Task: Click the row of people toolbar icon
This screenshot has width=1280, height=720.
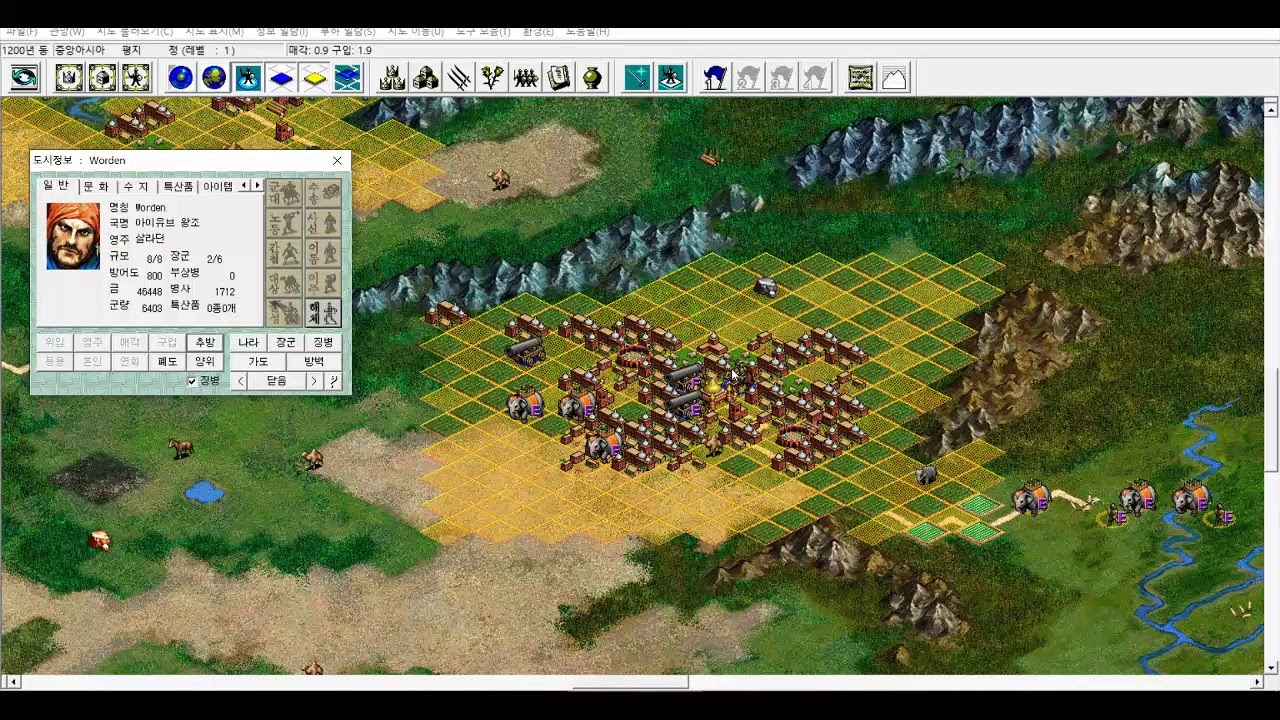Action: pyautogui.click(x=526, y=77)
